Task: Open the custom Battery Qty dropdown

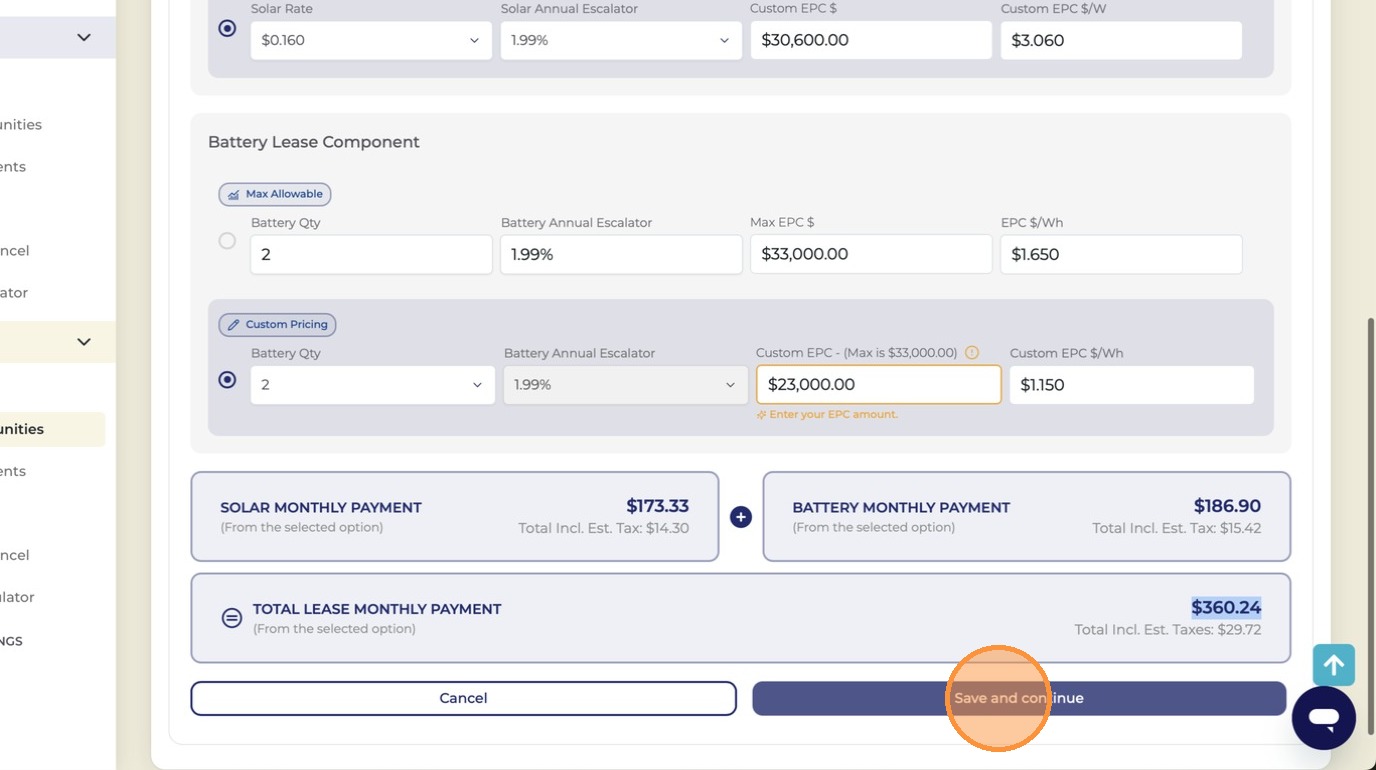Action: [x=373, y=385]
